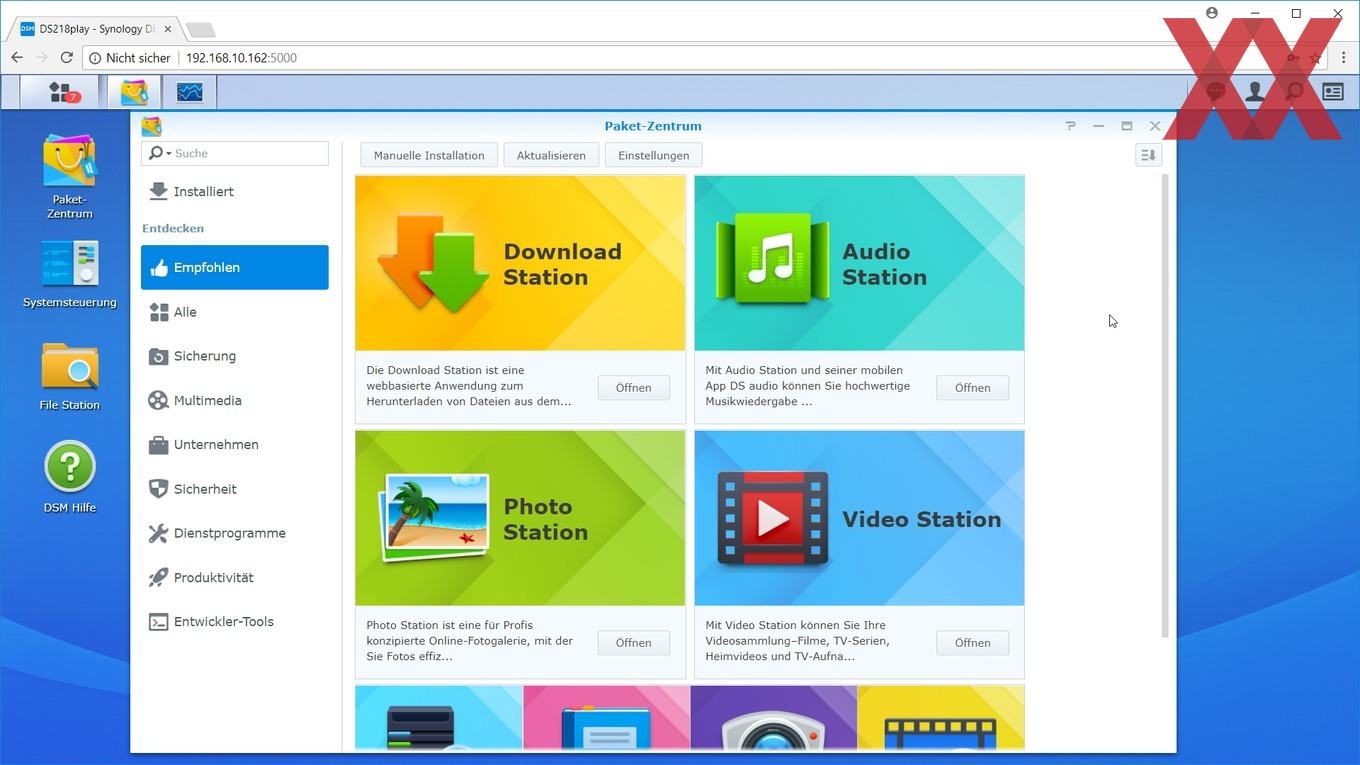Click Manuelle Installation button
This screenshot has height=765, width=1360.
click(x=429, y=155)
